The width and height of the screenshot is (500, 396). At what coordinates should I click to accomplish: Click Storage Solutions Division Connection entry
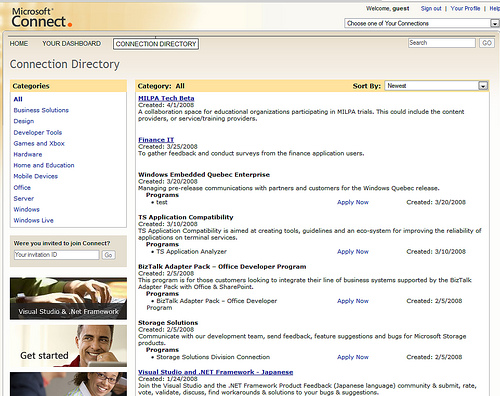coord(213,357)
